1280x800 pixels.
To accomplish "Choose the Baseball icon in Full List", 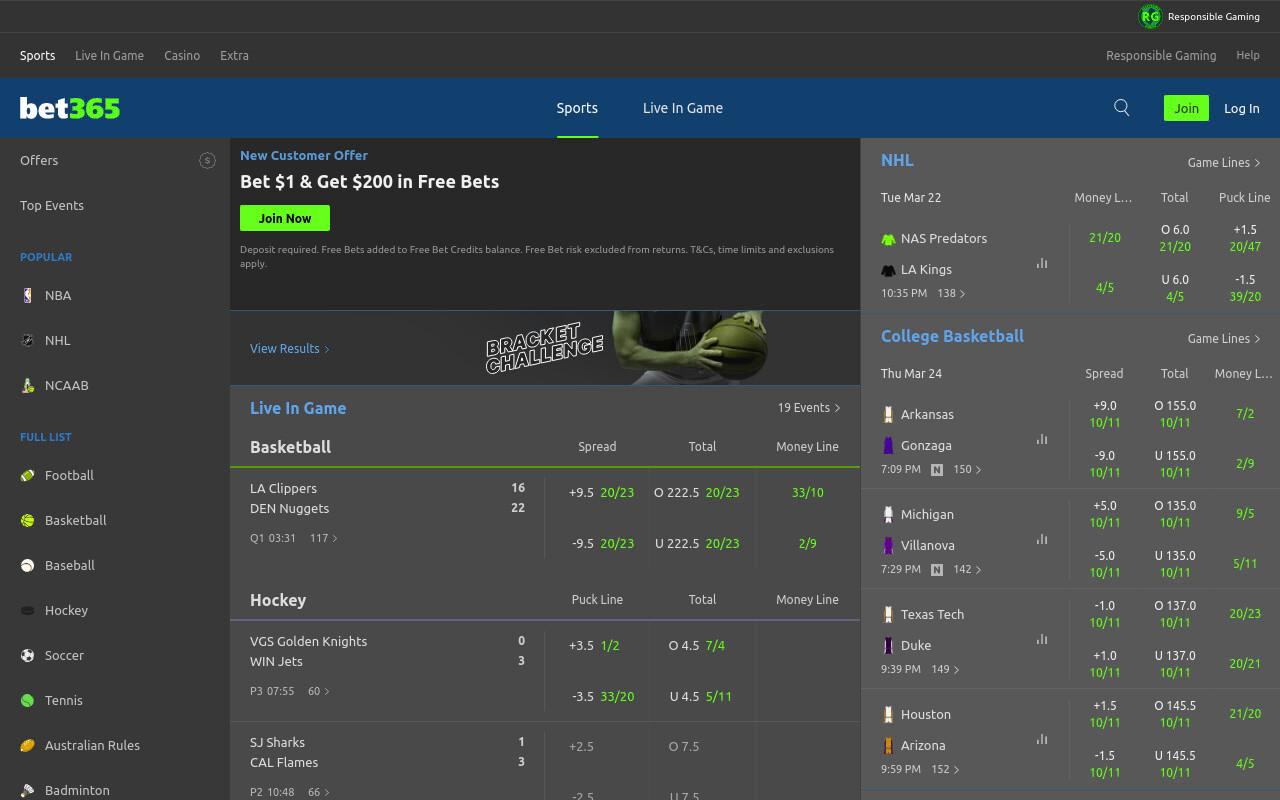I will [x=28, y=565].
